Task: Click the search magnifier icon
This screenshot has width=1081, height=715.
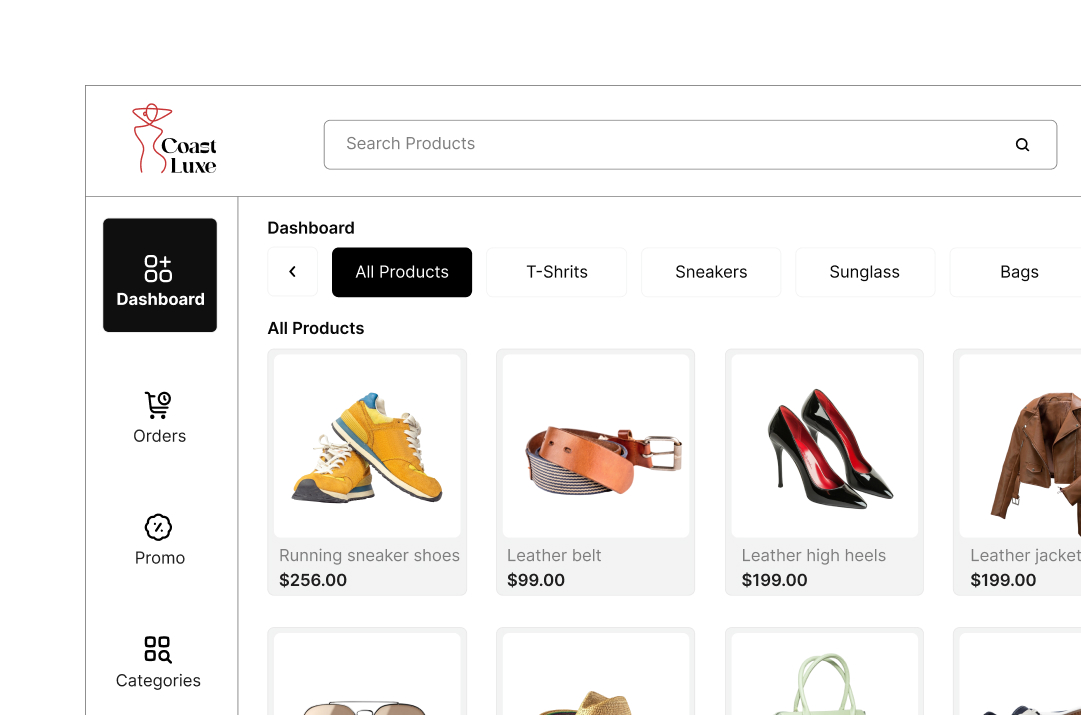Action: (x=1022, y=145)
